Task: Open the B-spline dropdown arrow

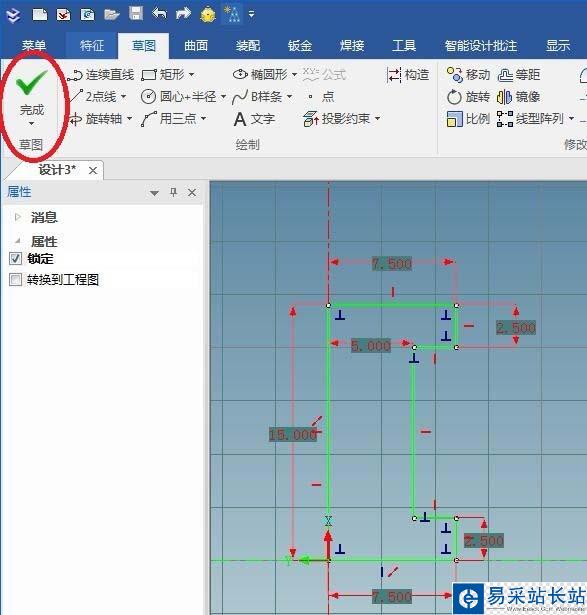Action: pyautogui.click(x=289, y=96)
